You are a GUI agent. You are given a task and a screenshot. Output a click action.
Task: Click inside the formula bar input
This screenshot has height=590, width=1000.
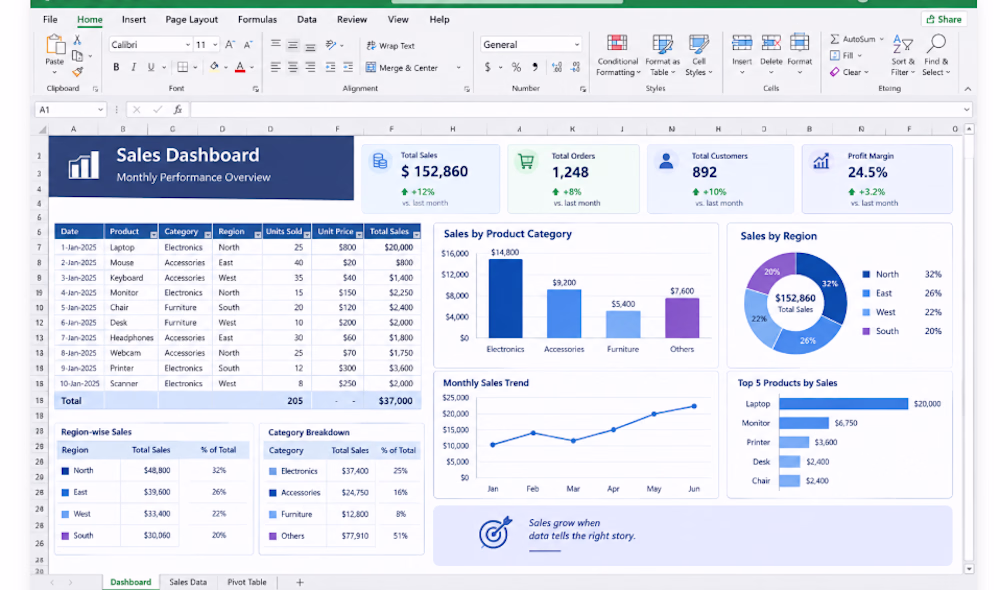(x=576, y=110)
